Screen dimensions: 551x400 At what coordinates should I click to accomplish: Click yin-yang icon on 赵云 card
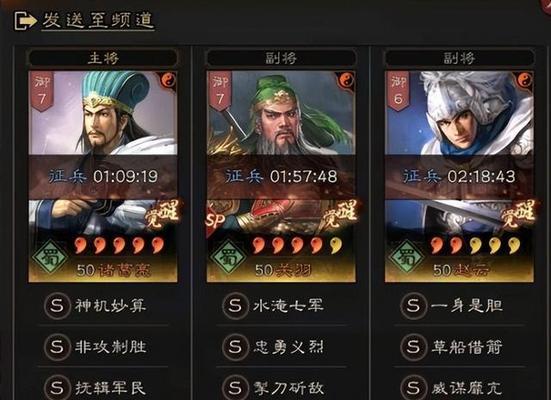click(525, 80)
